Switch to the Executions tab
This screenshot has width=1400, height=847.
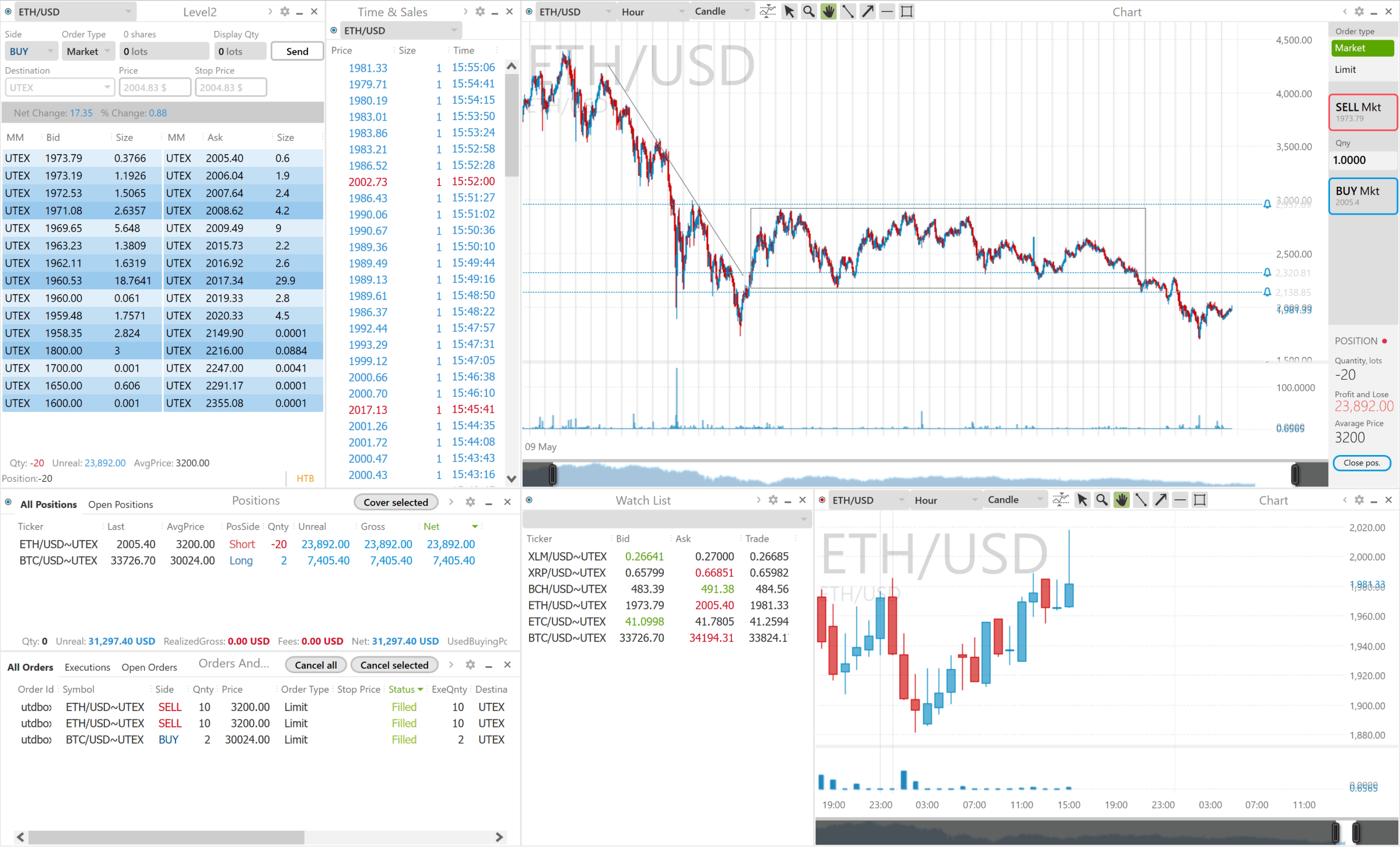pos(87,667)
